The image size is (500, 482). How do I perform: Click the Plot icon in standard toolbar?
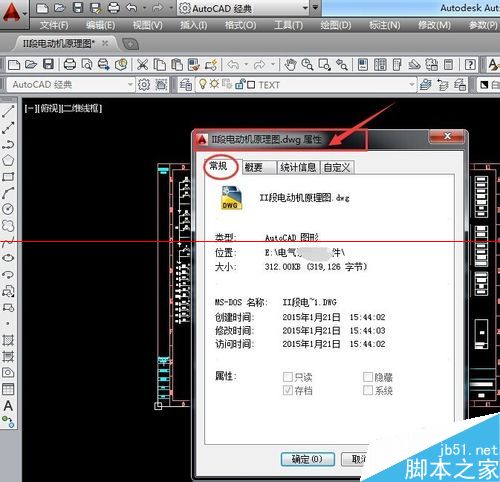pos(70,64)
